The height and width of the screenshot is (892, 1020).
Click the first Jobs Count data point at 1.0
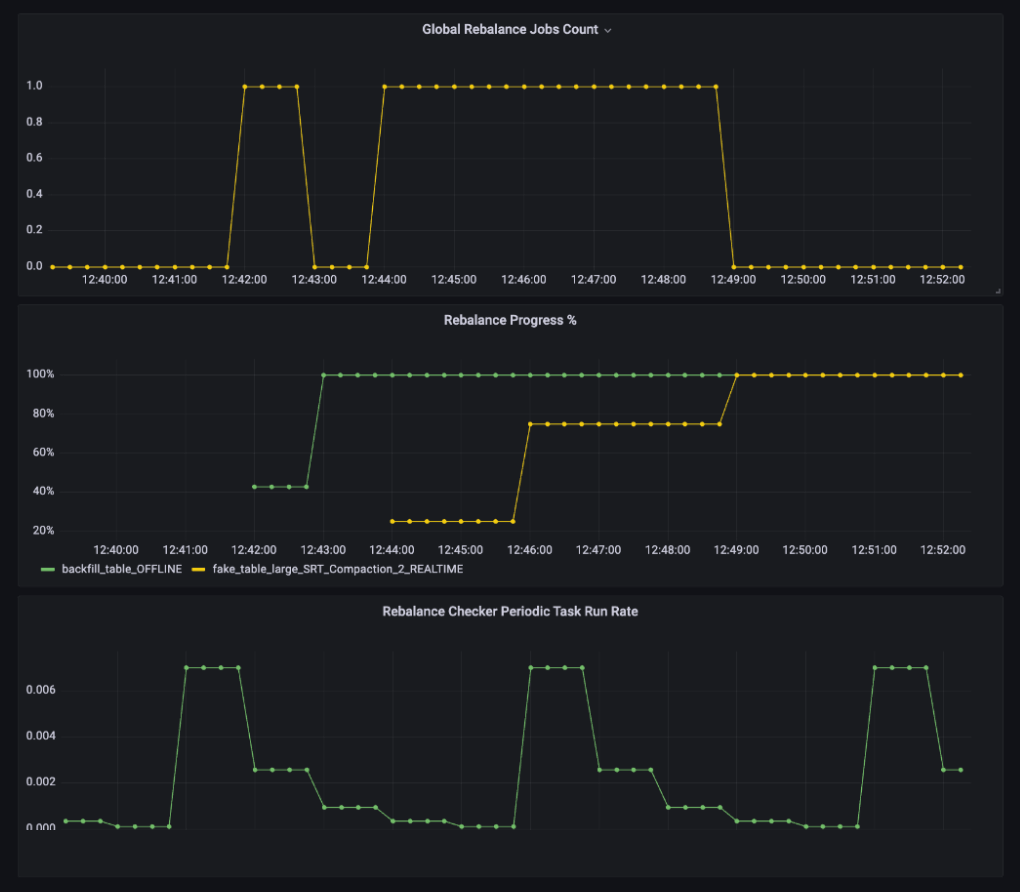pyautogui.click(x=244, y=87)
